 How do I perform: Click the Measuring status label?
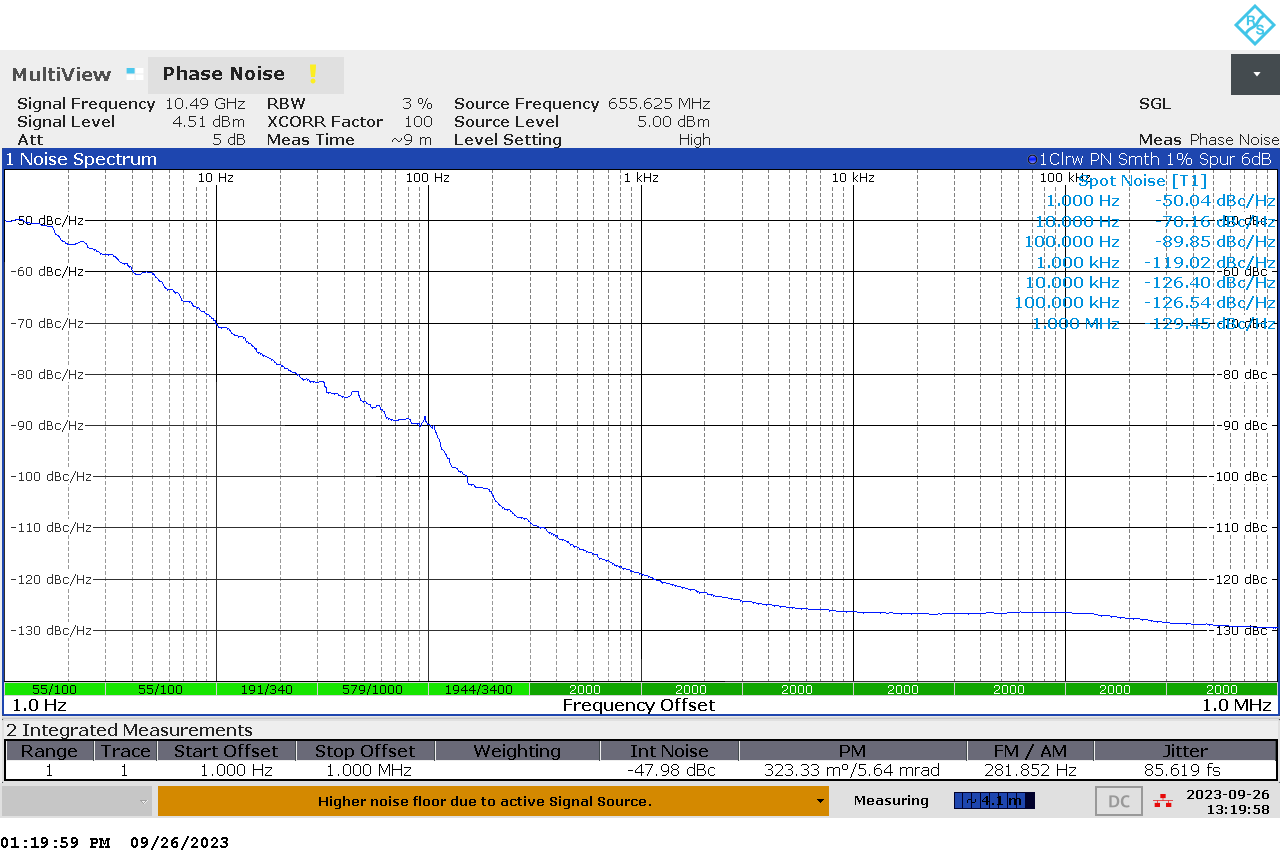tap(891, 801)
